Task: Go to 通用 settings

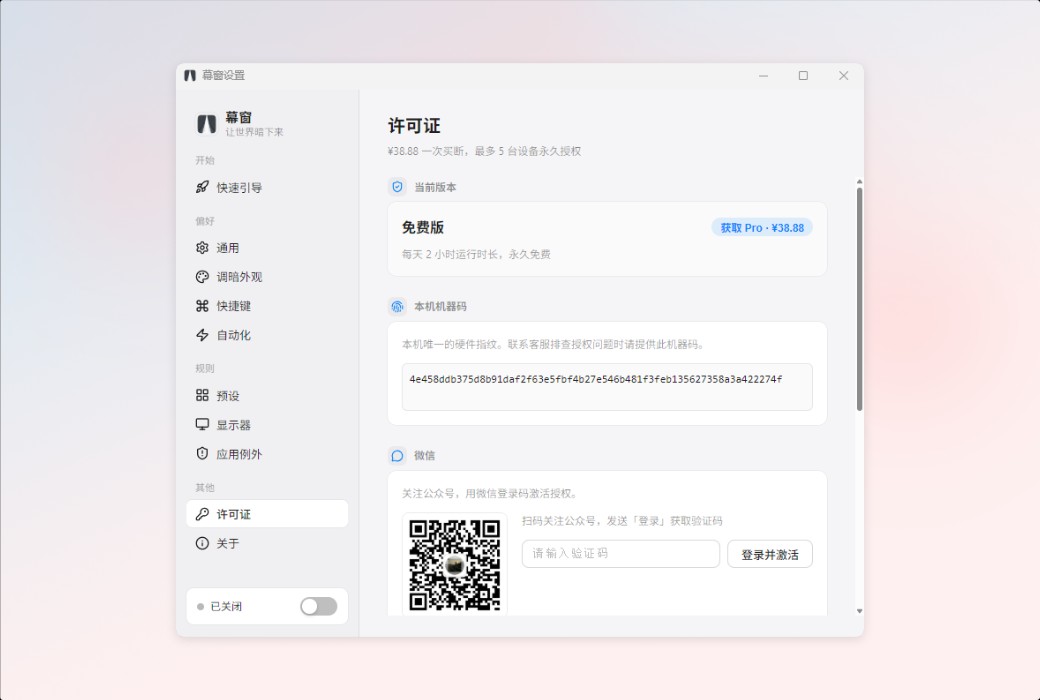Action: pyautogui.click(x=267, y=248)
